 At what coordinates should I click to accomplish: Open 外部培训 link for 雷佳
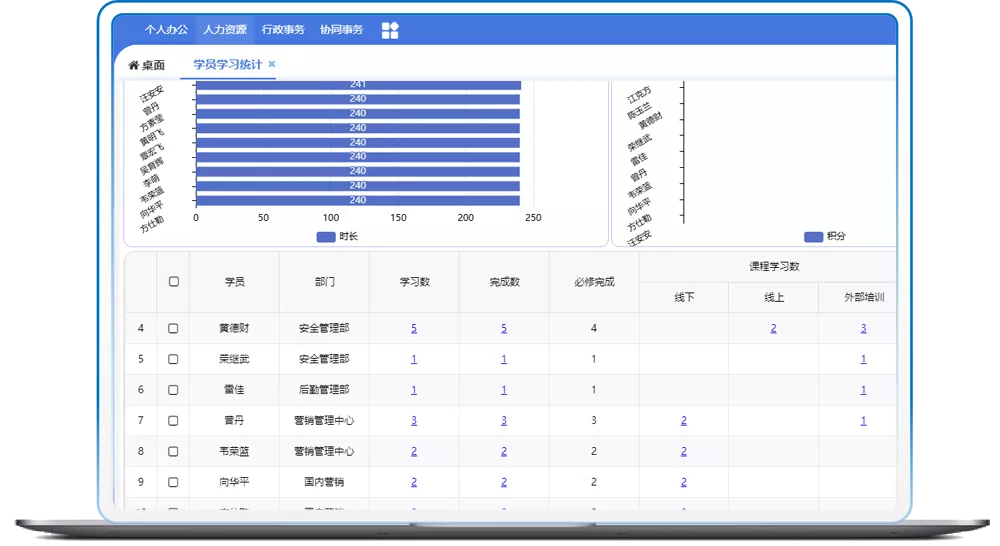click(x=864, y=390)
